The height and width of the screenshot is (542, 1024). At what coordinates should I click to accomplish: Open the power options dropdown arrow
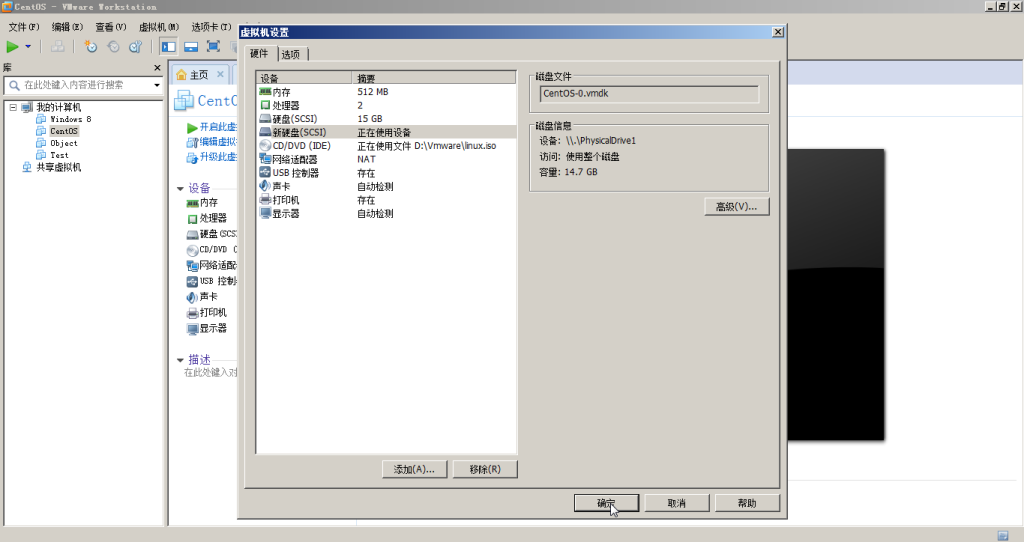click(28, 46)
